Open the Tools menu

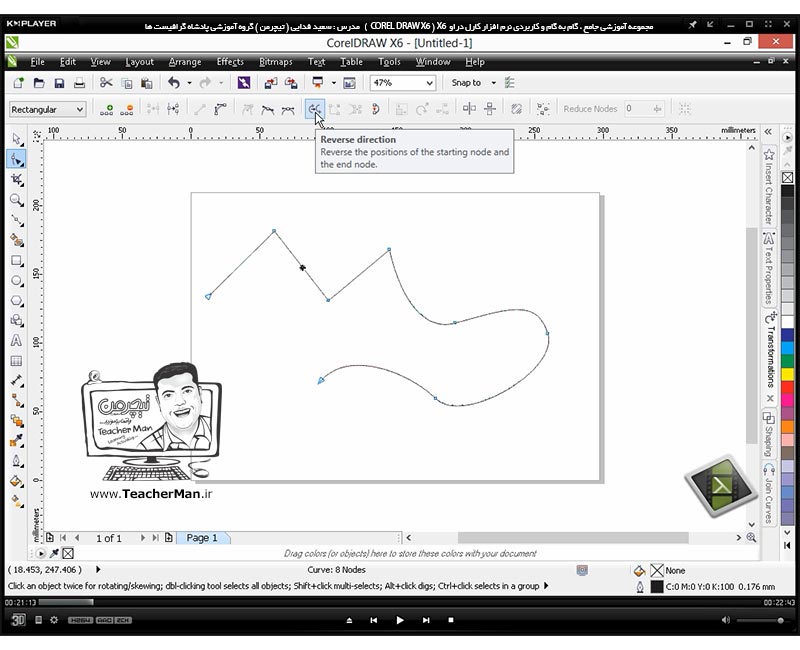389,62
